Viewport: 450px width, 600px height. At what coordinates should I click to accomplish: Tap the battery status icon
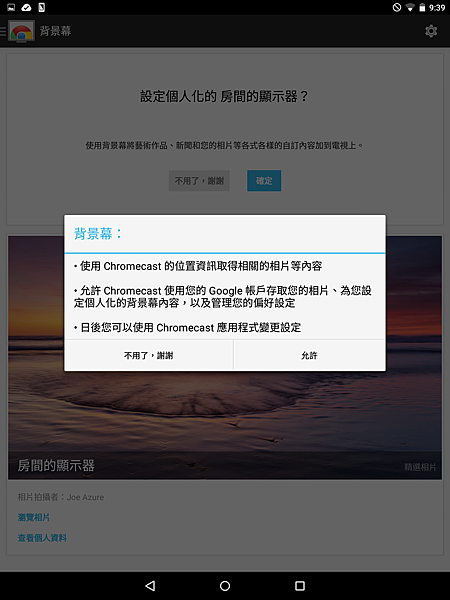click(x=422, y=7)
